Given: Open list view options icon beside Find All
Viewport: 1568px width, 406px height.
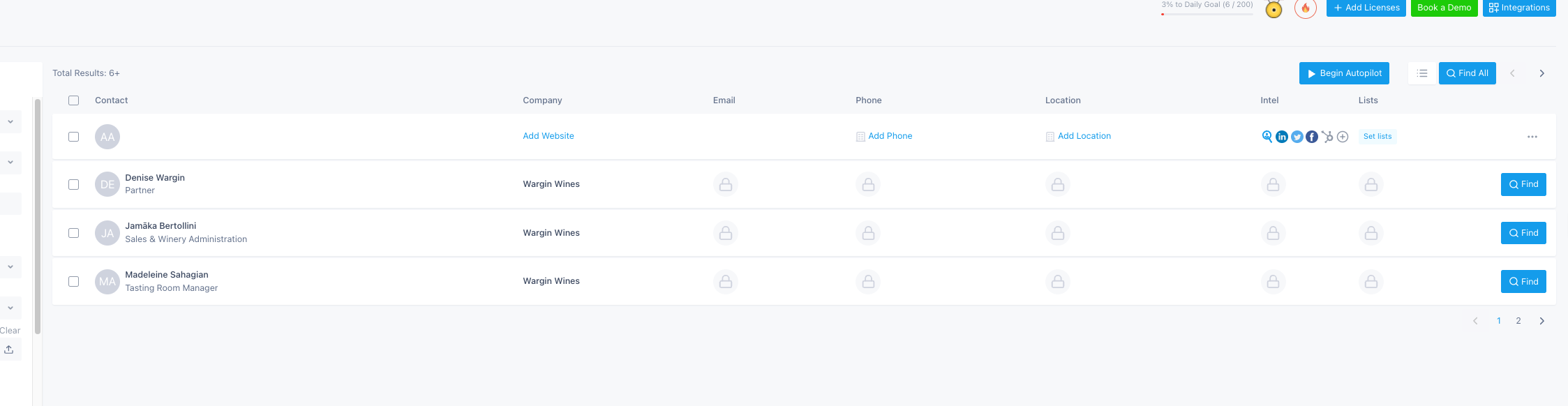Looking at the screenshot, I should 1422,73.
